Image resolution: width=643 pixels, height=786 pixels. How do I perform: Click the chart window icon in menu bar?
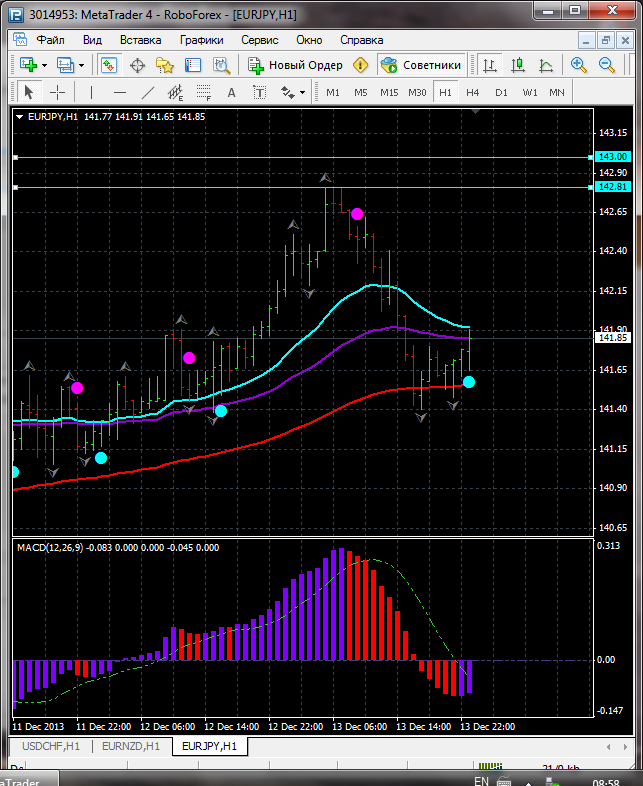(20, 40)
